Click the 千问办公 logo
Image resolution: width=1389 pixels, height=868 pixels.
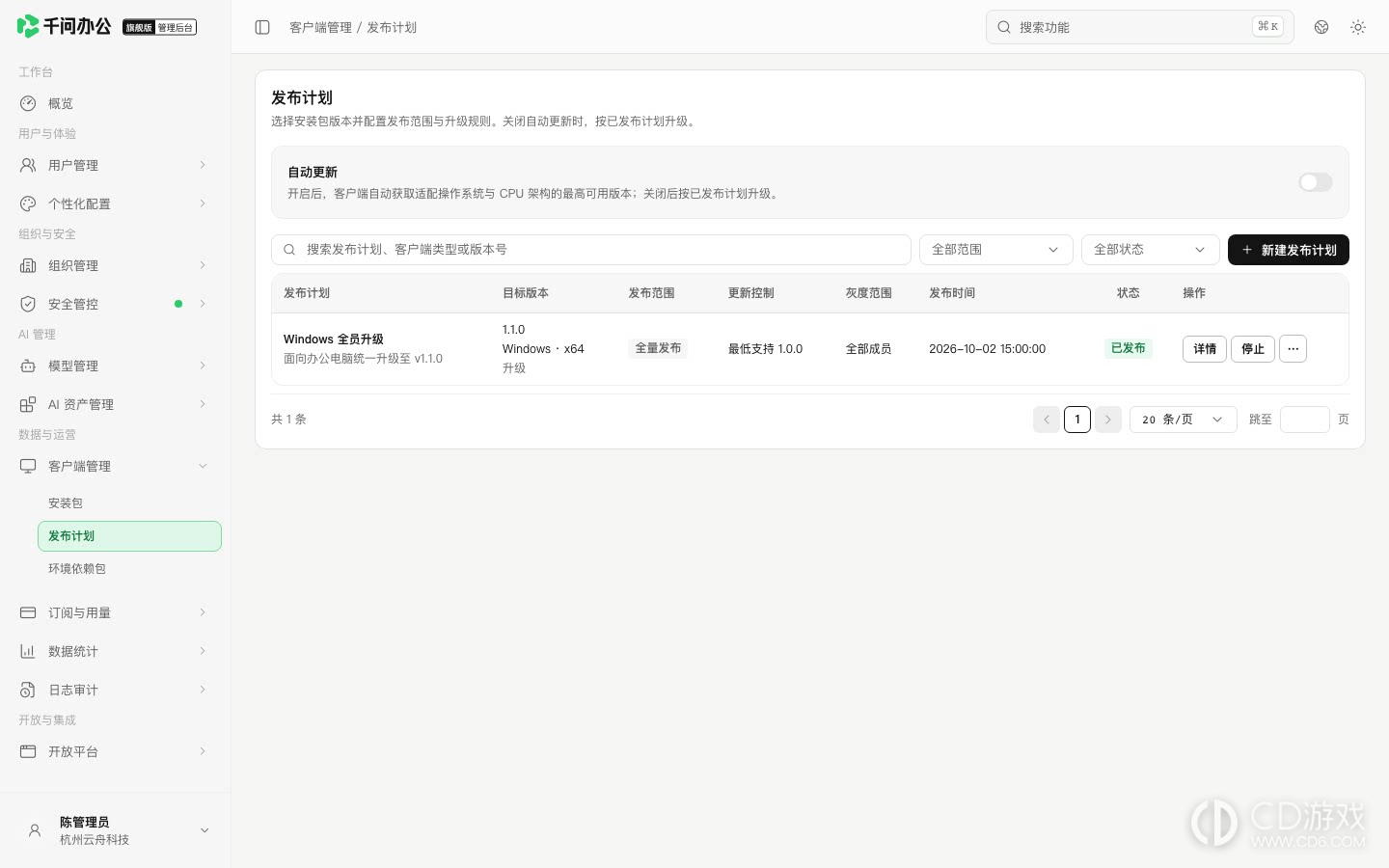pyautogui.click(x=65, y=26)
